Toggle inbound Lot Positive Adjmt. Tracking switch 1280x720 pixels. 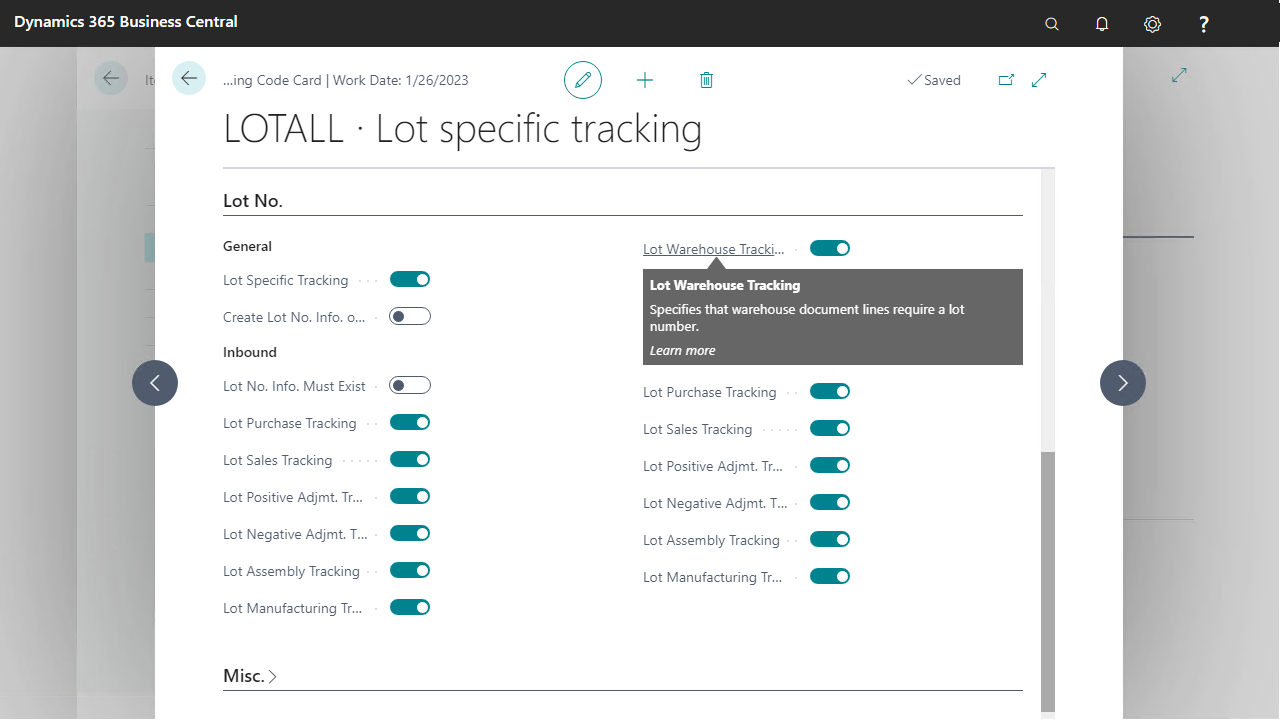point(410,496)
